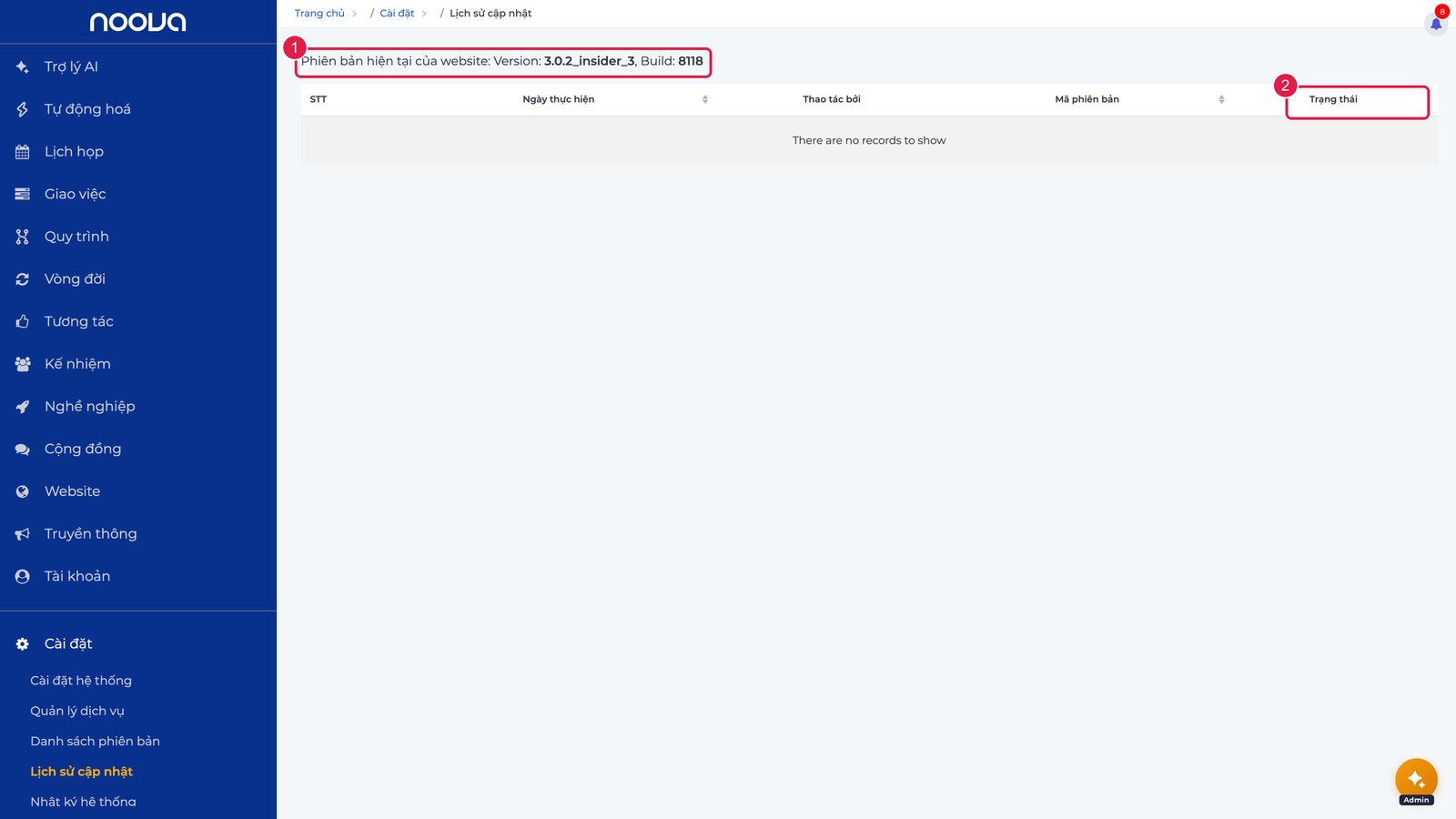The image size is (1456, 819).
Task: Sort by Mã phiên bản arrows
Action: pyautogui.click(x=1221, y=99)
